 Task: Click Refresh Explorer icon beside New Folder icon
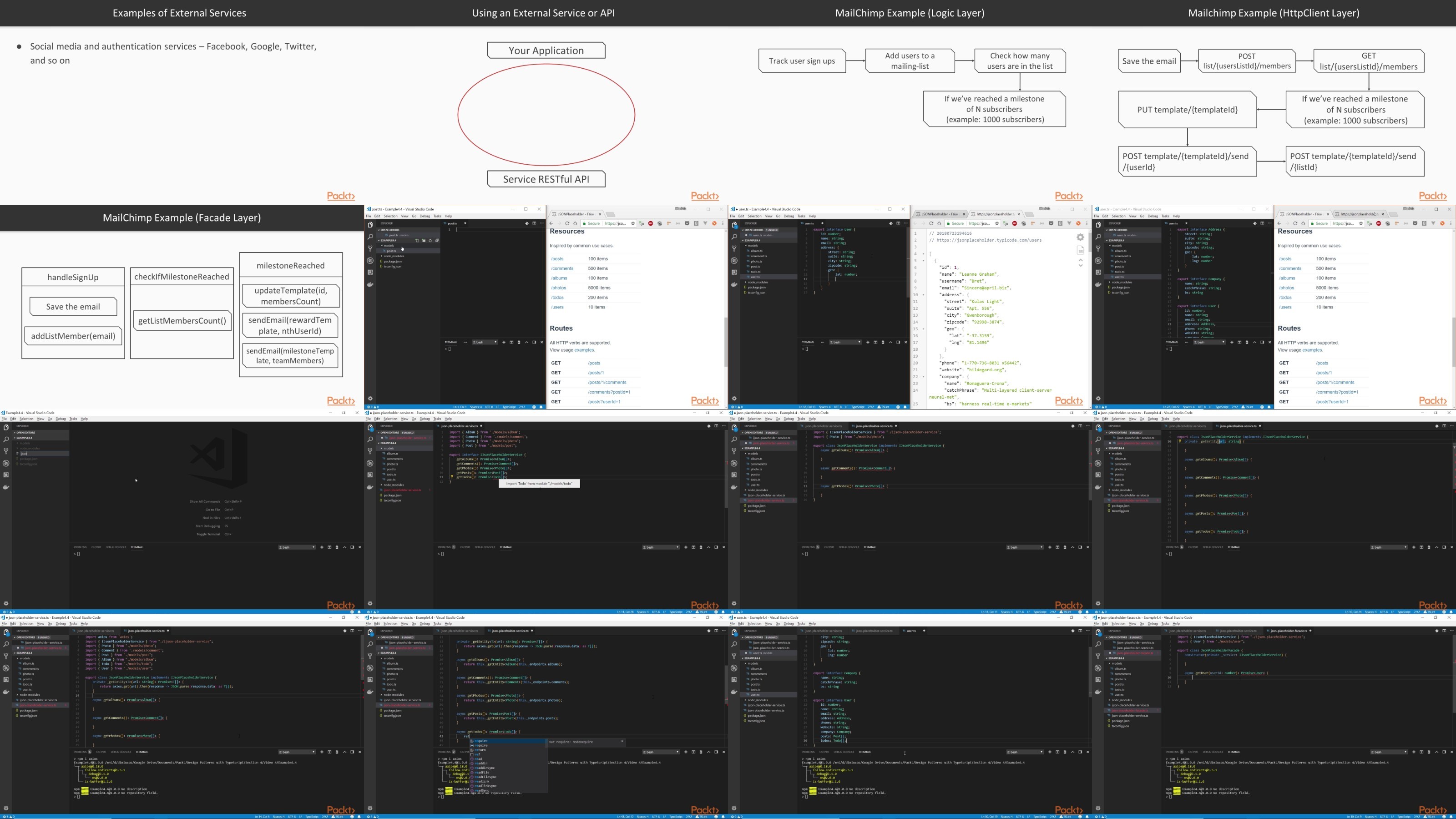(430, 240)
